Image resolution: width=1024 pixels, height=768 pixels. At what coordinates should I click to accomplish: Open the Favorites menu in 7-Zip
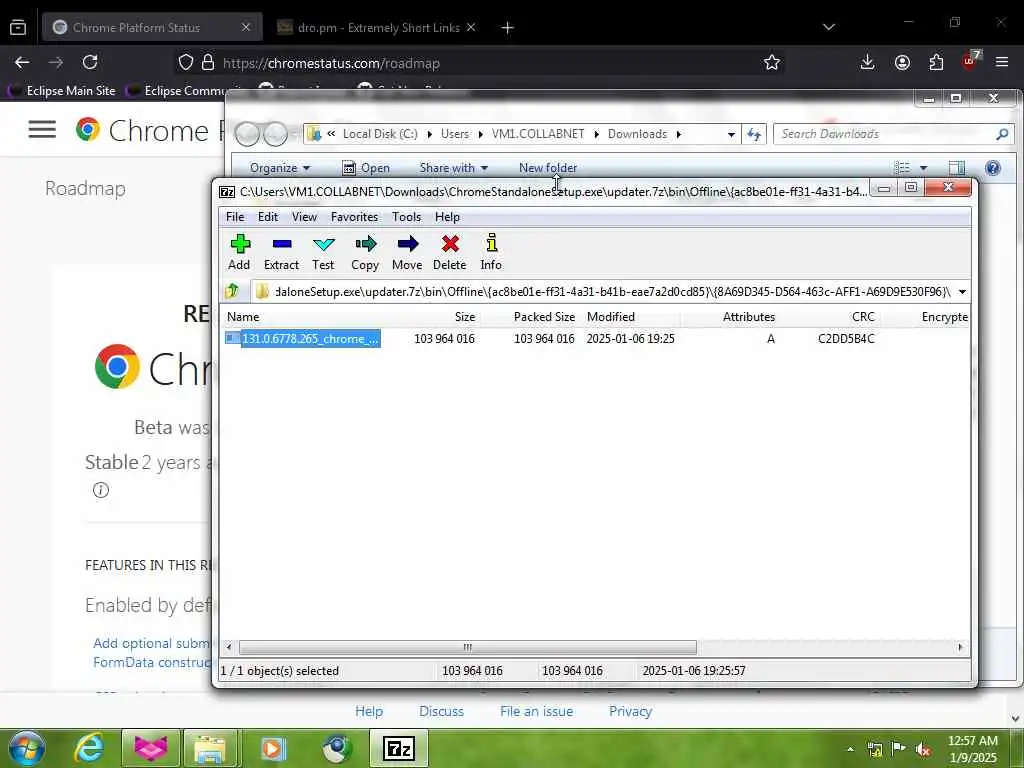(355, 217)
